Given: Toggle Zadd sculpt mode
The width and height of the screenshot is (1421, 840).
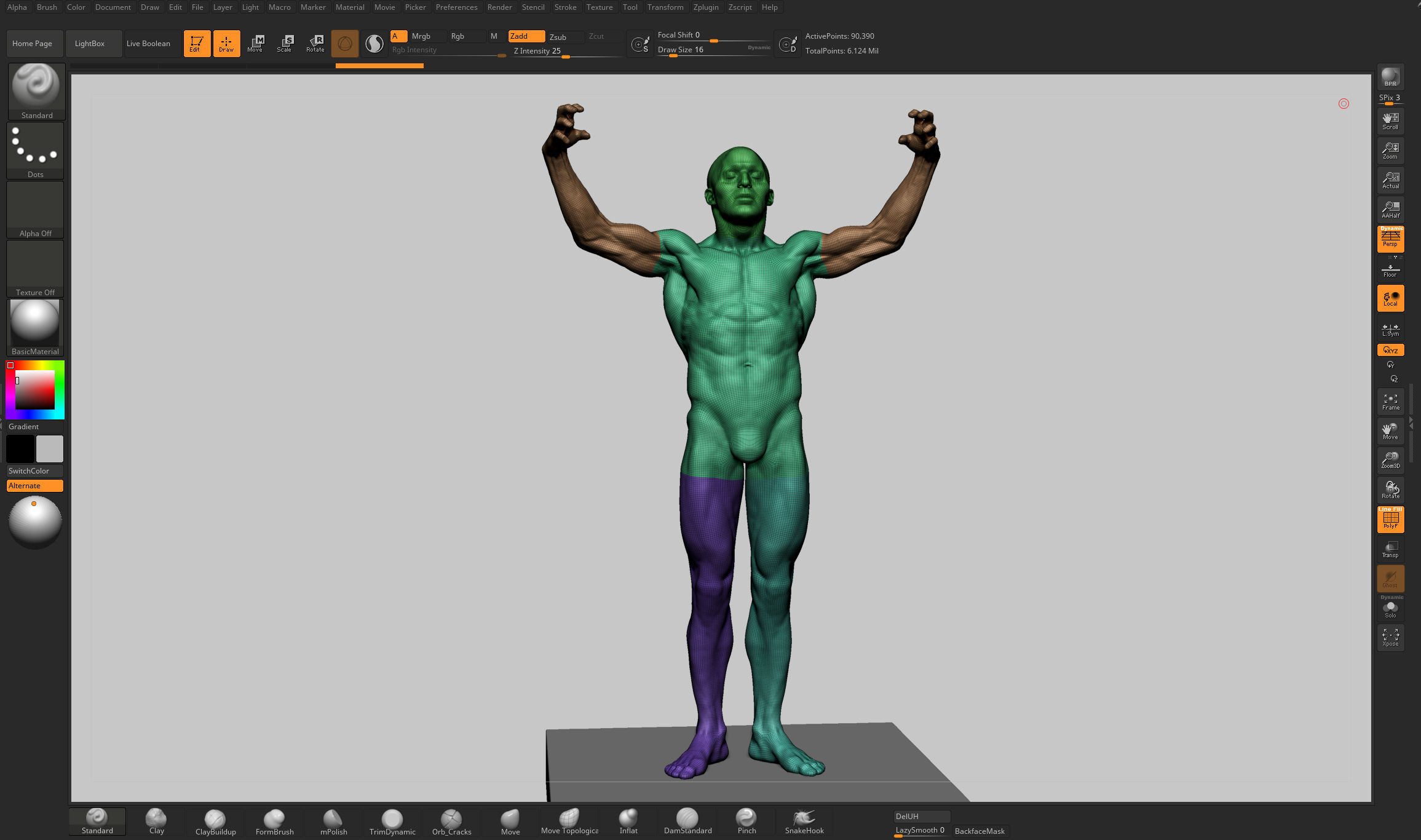Looking at the screenshot, I should [526, 36].
